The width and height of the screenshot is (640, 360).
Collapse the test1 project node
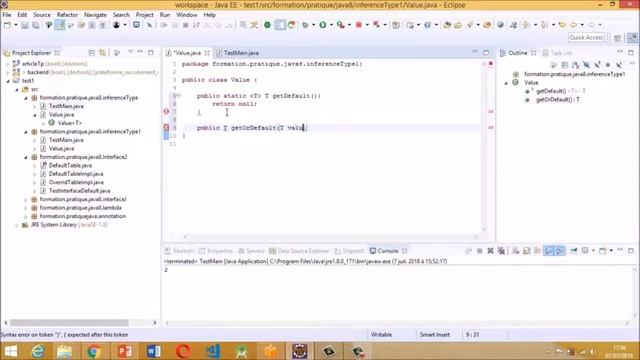coord(7,81)
